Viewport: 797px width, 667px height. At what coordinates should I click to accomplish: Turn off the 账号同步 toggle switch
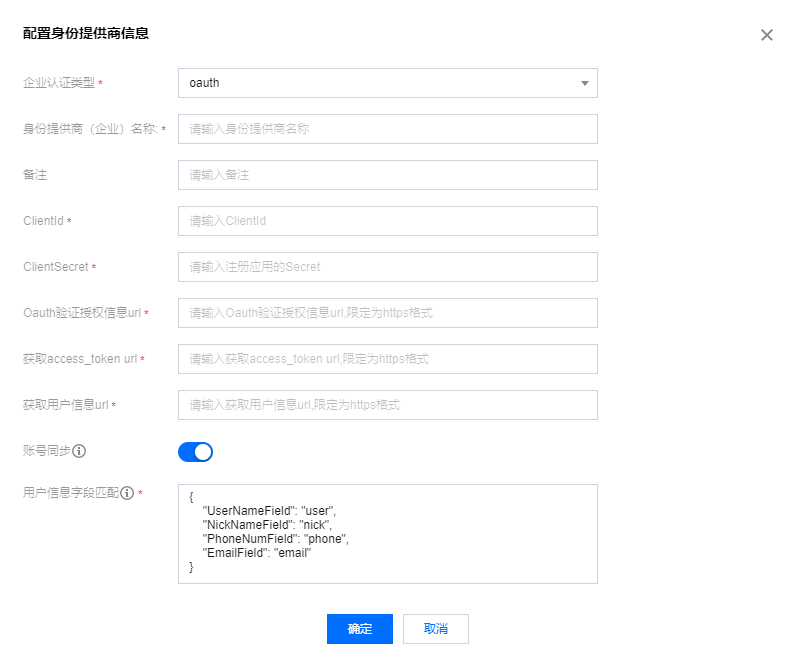(195, 452)
